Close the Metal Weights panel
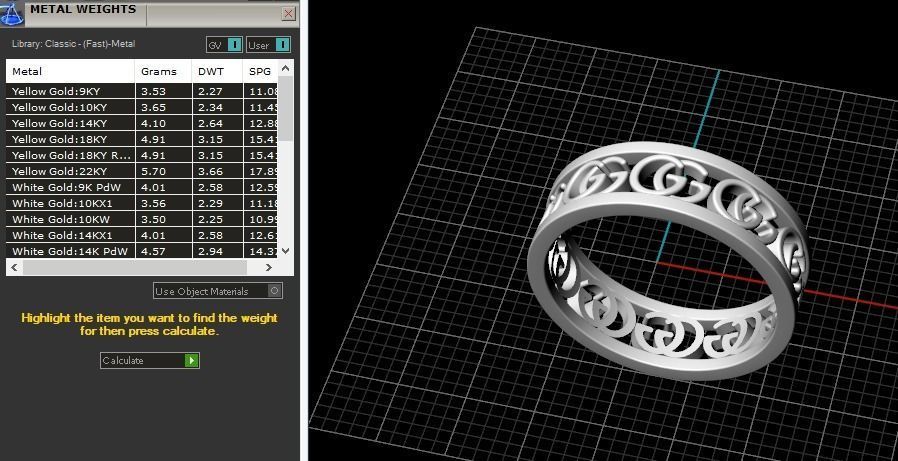898x461 pixels. [289, 14]
